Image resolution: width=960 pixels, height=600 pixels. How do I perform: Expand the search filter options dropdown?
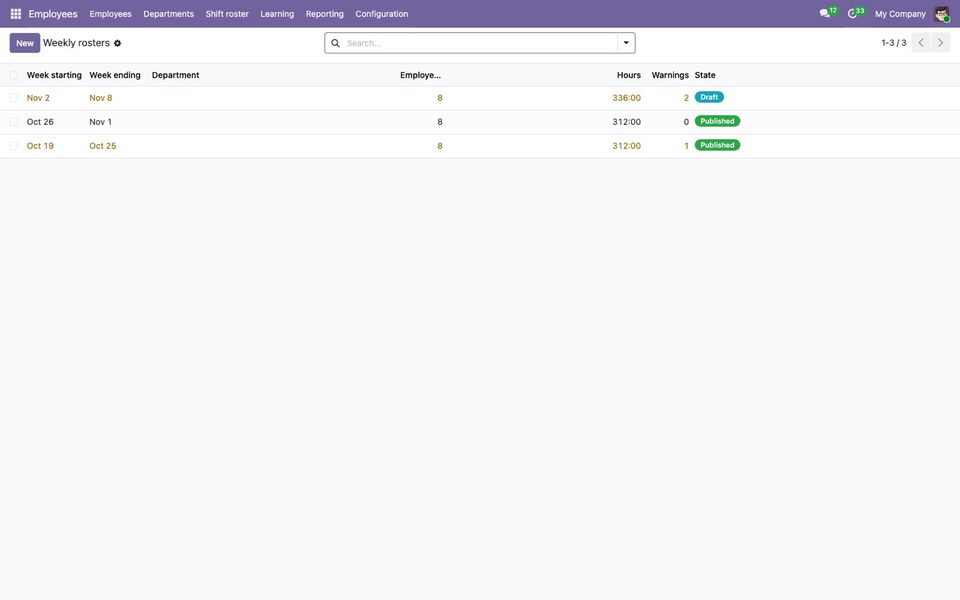coord(626,43)
